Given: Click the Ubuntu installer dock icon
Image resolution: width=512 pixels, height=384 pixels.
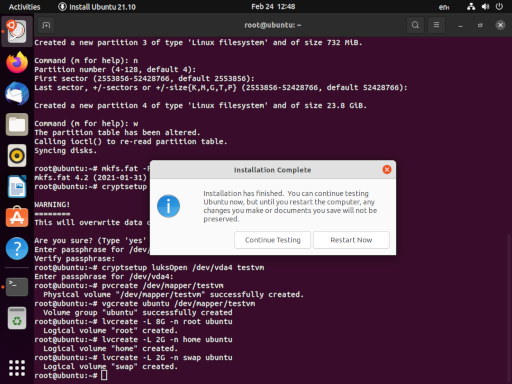Looking at the screenshot, I should click(x=17, y=31).
